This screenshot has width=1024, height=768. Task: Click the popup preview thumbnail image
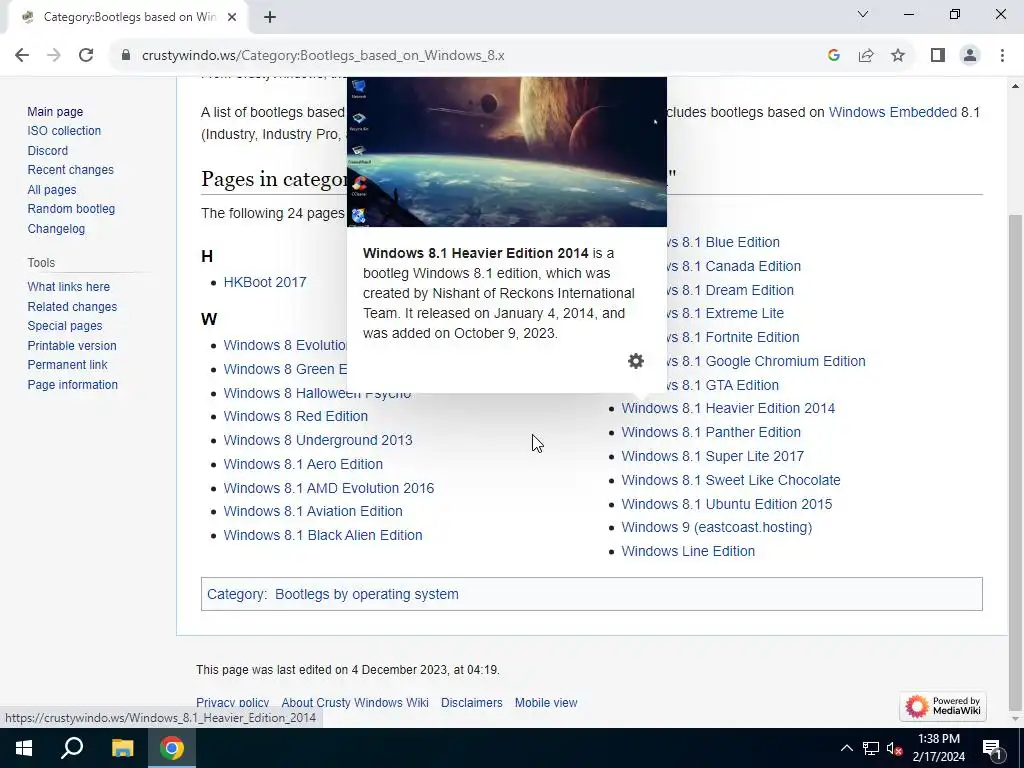(x=507, y=152)
